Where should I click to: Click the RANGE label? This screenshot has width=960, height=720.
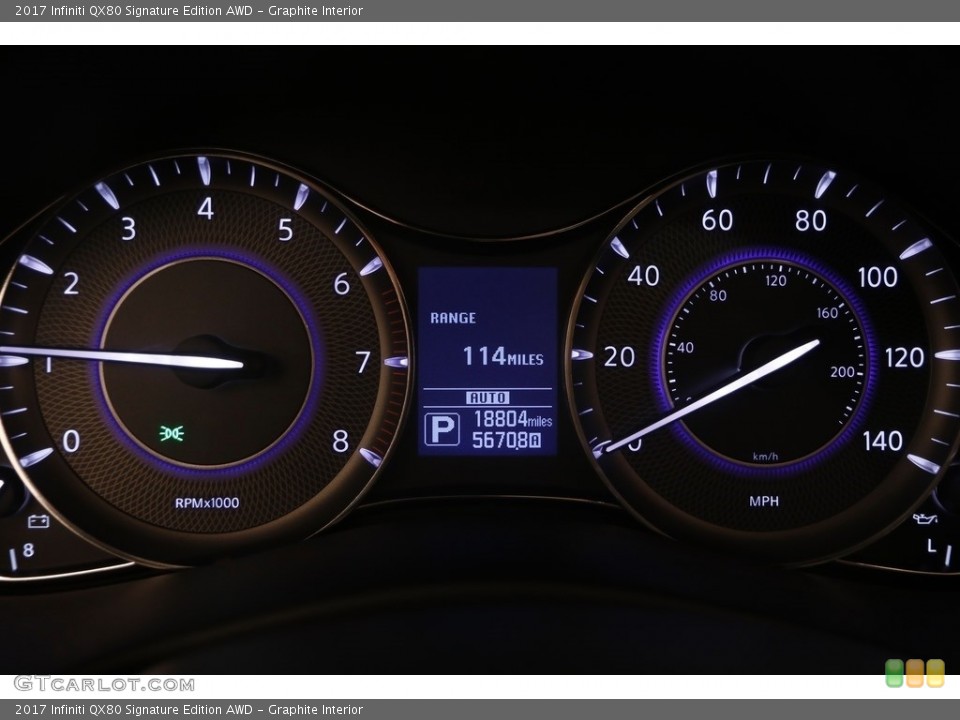[x=453, y=318]
